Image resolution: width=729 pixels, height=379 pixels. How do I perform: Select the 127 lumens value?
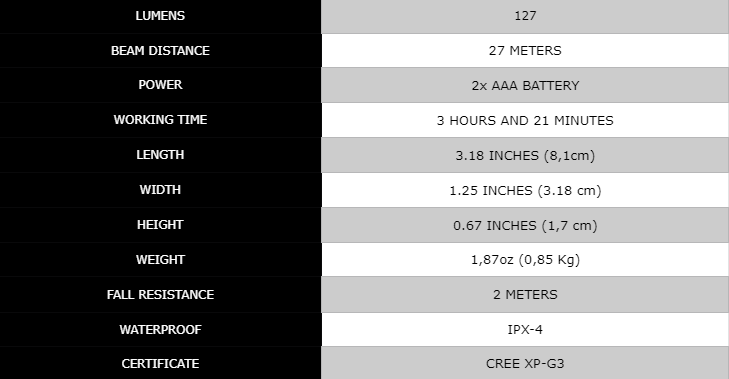point(525,16)
